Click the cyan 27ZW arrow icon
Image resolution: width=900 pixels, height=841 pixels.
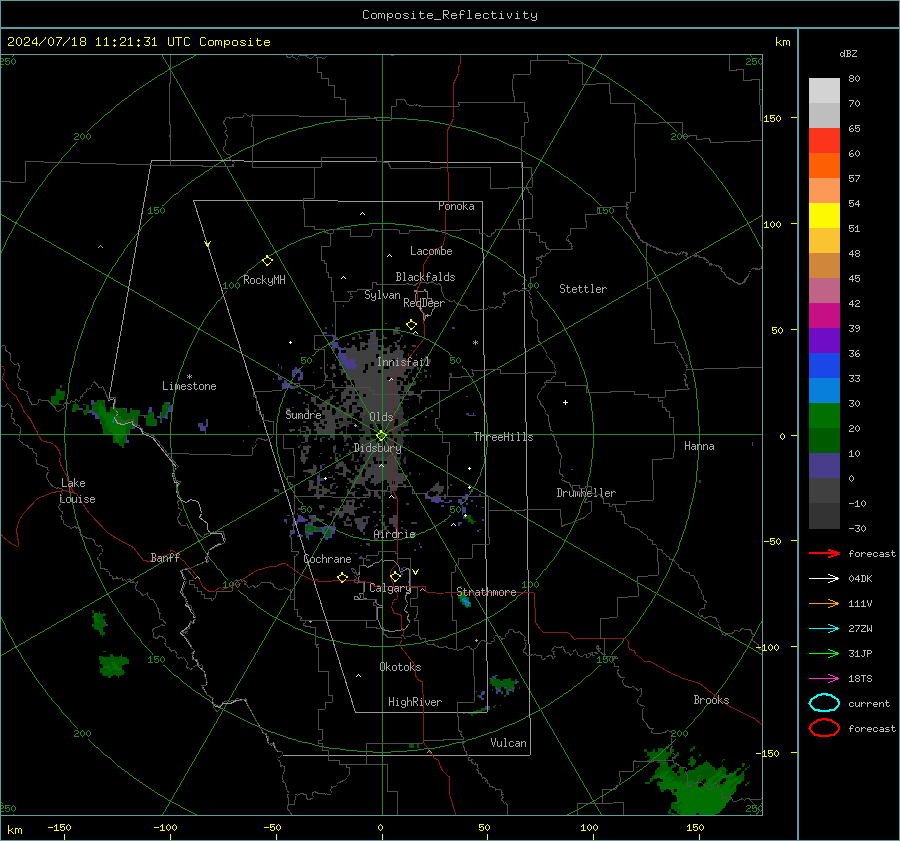824,629
